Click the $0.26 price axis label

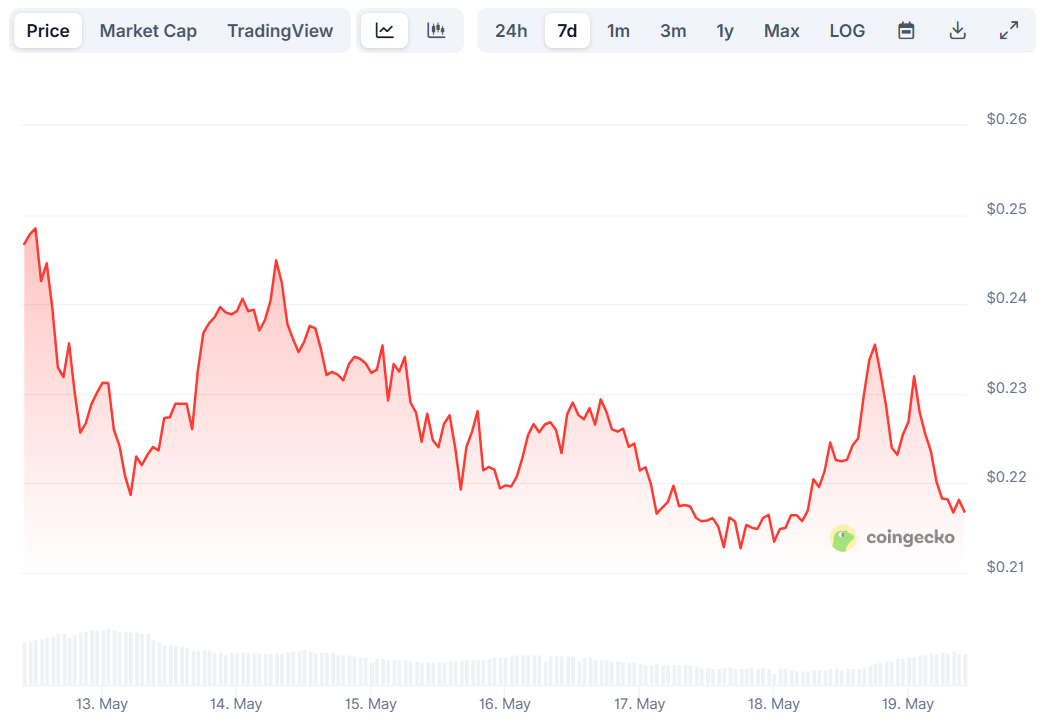pos(1007,119)
